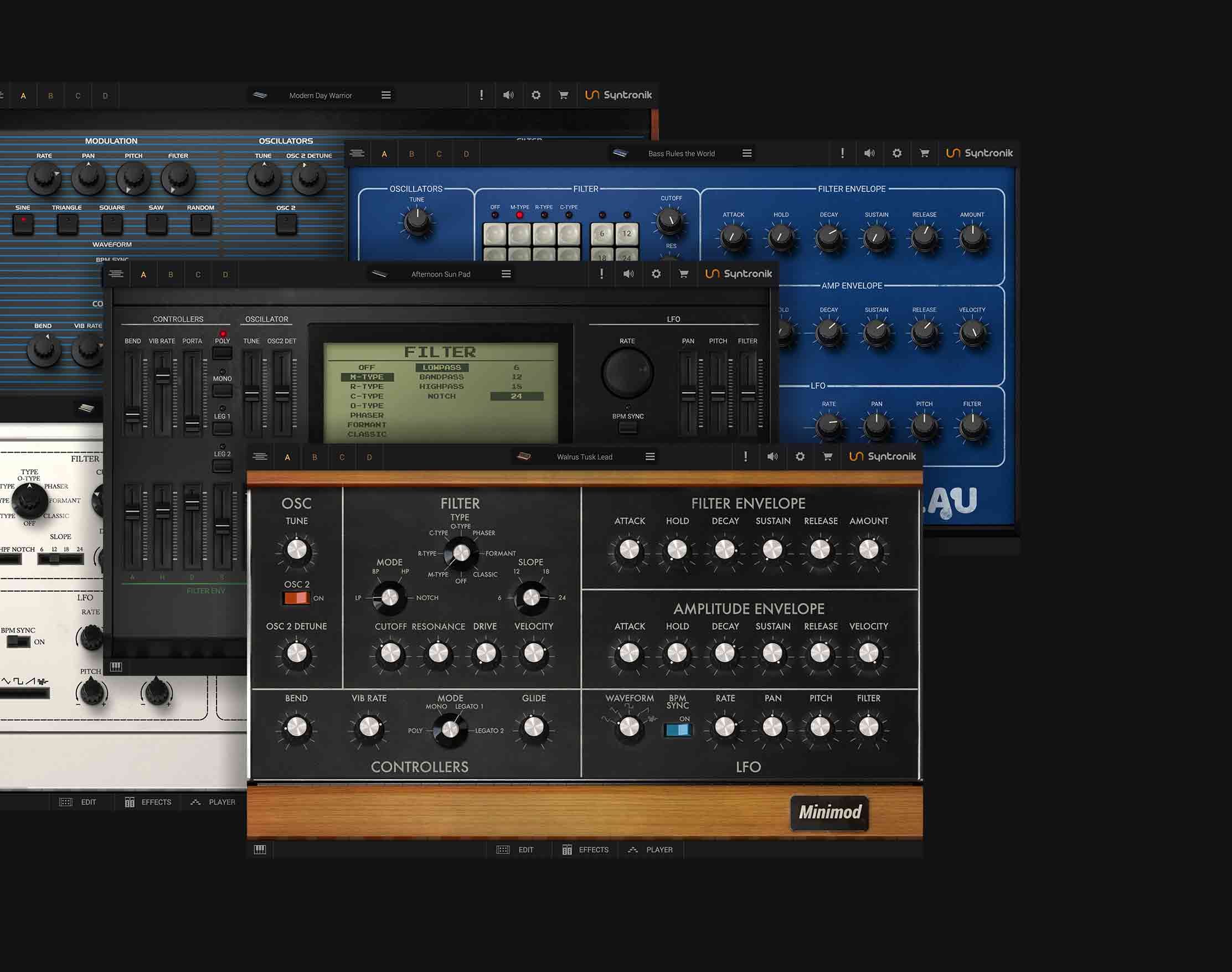
Task: Toggle BPM SYNC switch in Minimod LFO
Action: click(x=678, y=730)
